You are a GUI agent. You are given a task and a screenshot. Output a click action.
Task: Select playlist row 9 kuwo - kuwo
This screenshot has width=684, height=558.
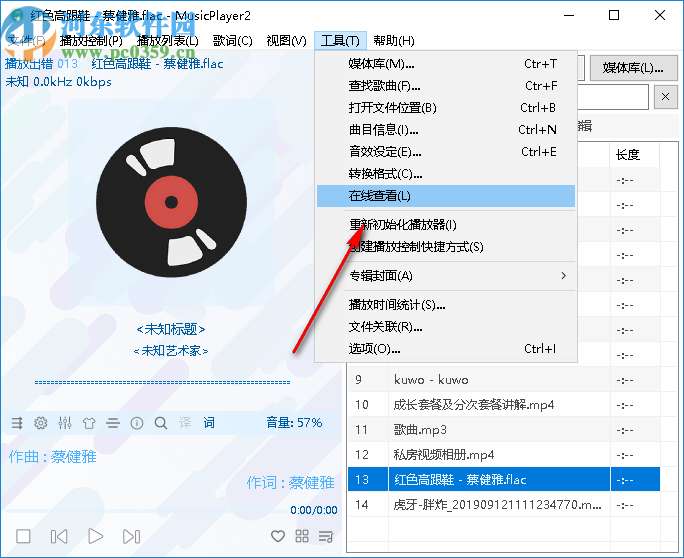tap(504, 380)
